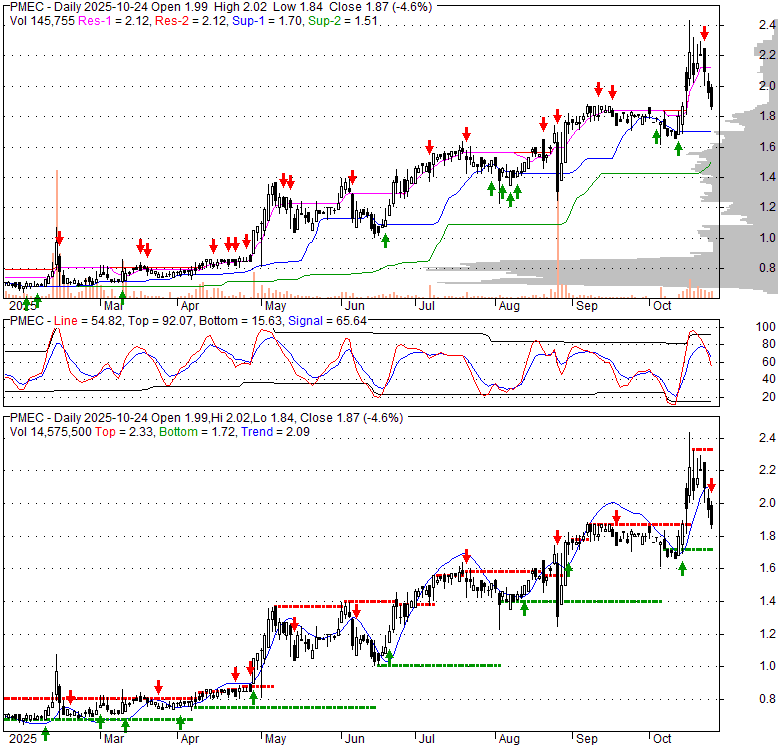
Task: Click the 'Jul' label on the lower chart axis
Action: pyautogui.click(x=426, y=739)
